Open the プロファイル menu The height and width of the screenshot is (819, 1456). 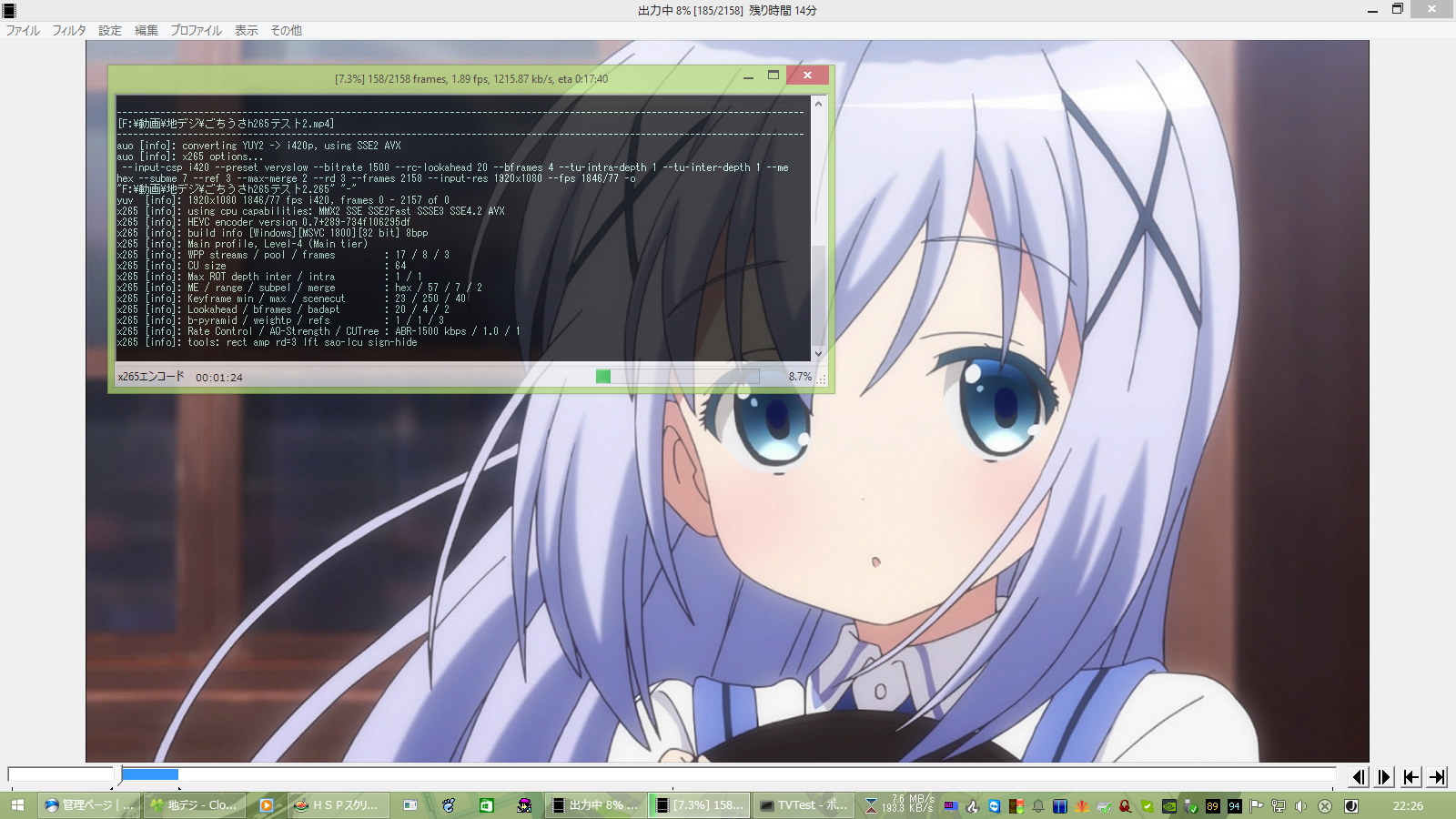click(196, 30)
